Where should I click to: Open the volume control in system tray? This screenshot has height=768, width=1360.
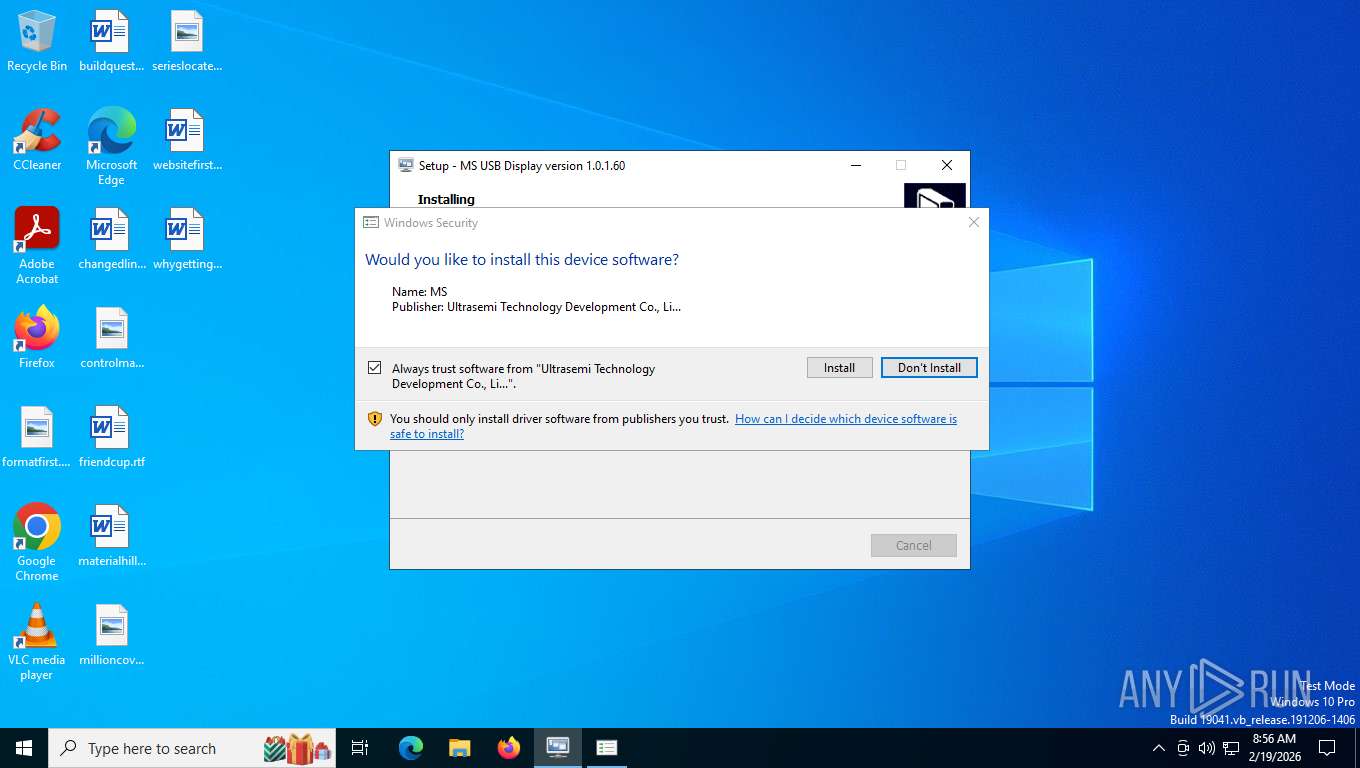click(1207, 748)
